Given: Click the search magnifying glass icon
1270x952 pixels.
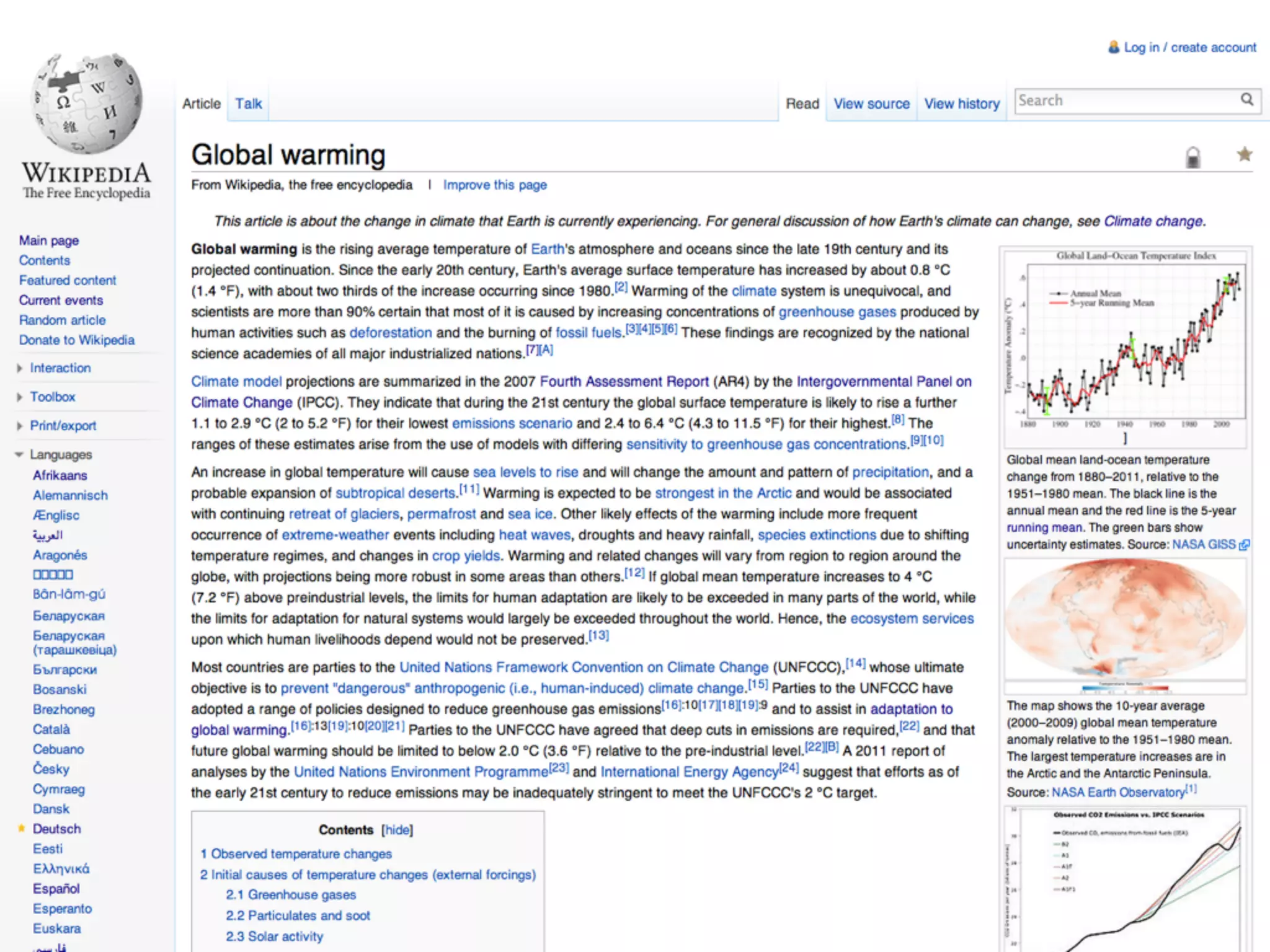Looking at the screenshot, I should tap(1246, 100).
